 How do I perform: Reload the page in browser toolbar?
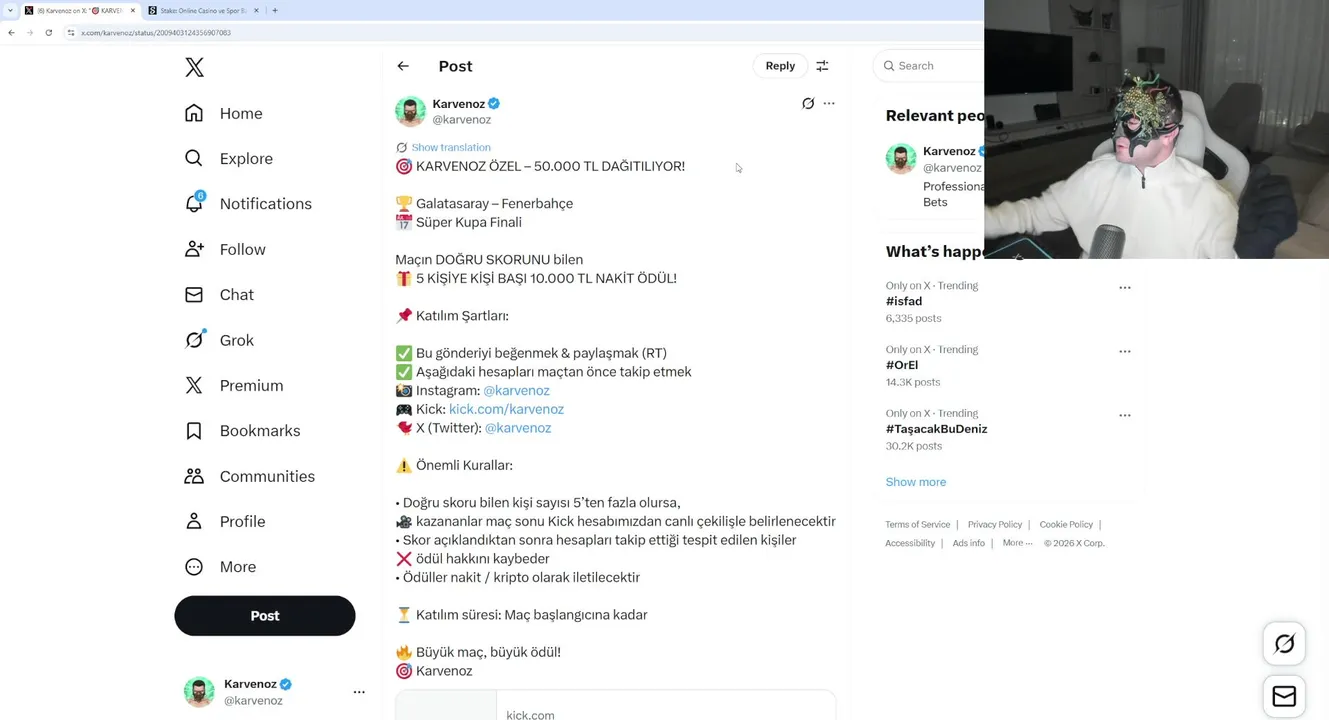tap(48, 32)
